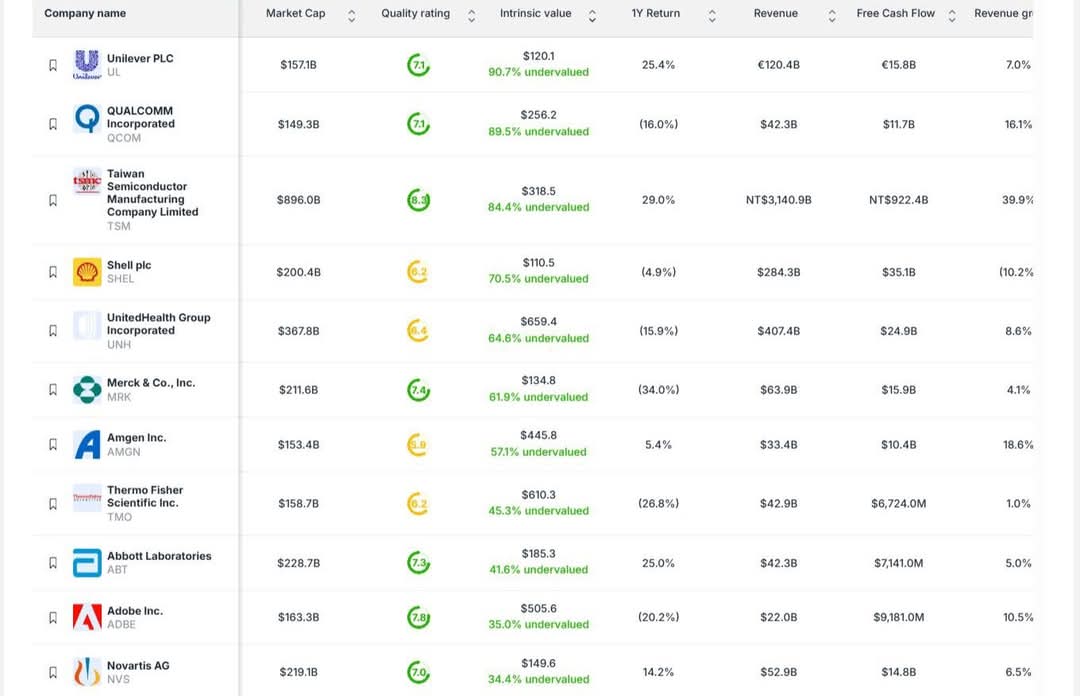This screenshot has width=1080, height=696.
Task: Click Novartis's 7.0 quality rating badge
Action: point(418,672)
